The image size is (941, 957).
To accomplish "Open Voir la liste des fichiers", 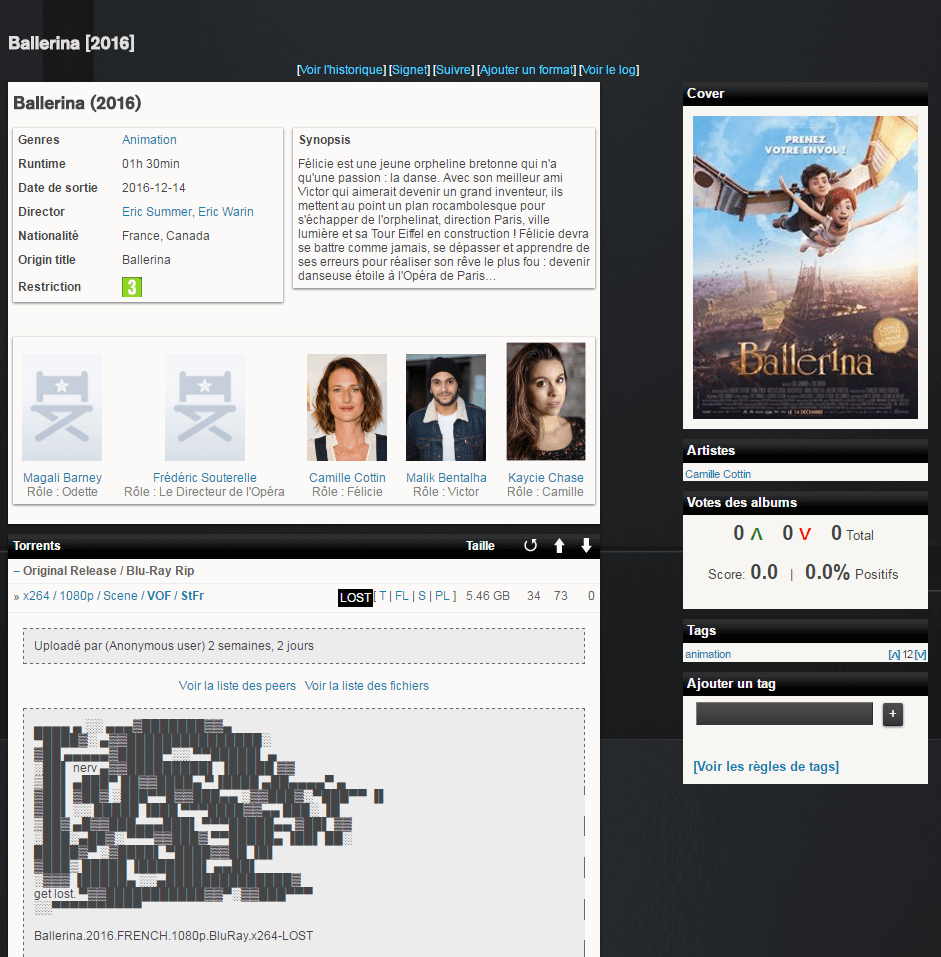I will 367,686.
